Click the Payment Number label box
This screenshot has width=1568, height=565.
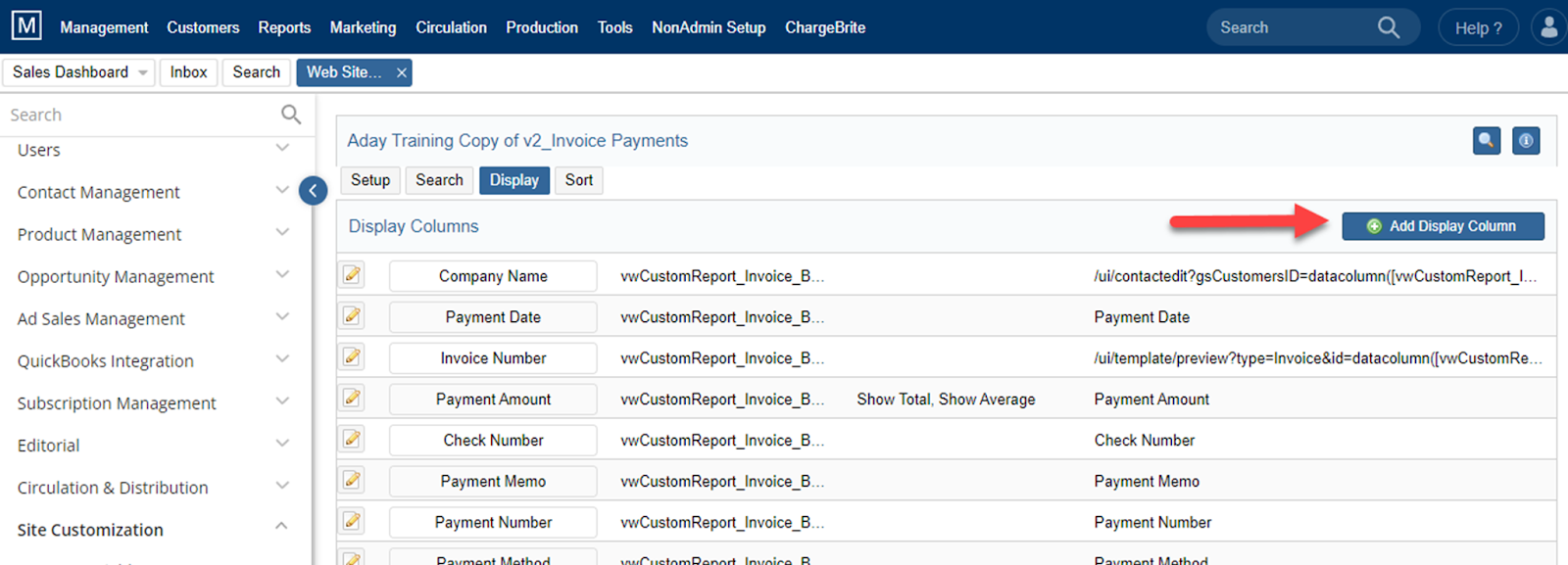click(x=493, y=523)
